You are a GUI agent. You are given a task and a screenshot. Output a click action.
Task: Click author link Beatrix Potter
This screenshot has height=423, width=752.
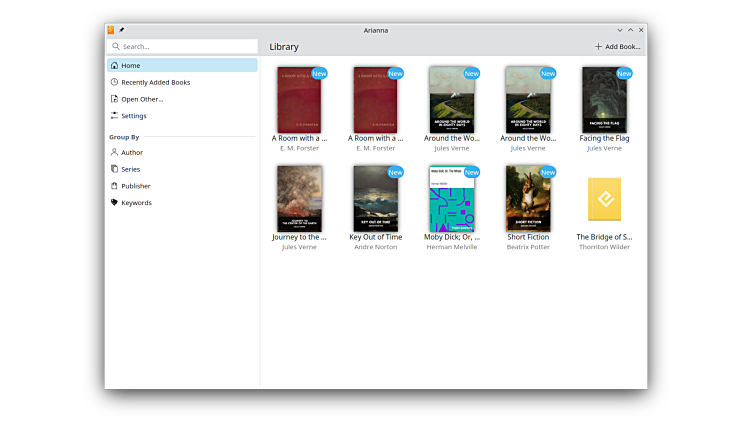(x=527, y=247)
